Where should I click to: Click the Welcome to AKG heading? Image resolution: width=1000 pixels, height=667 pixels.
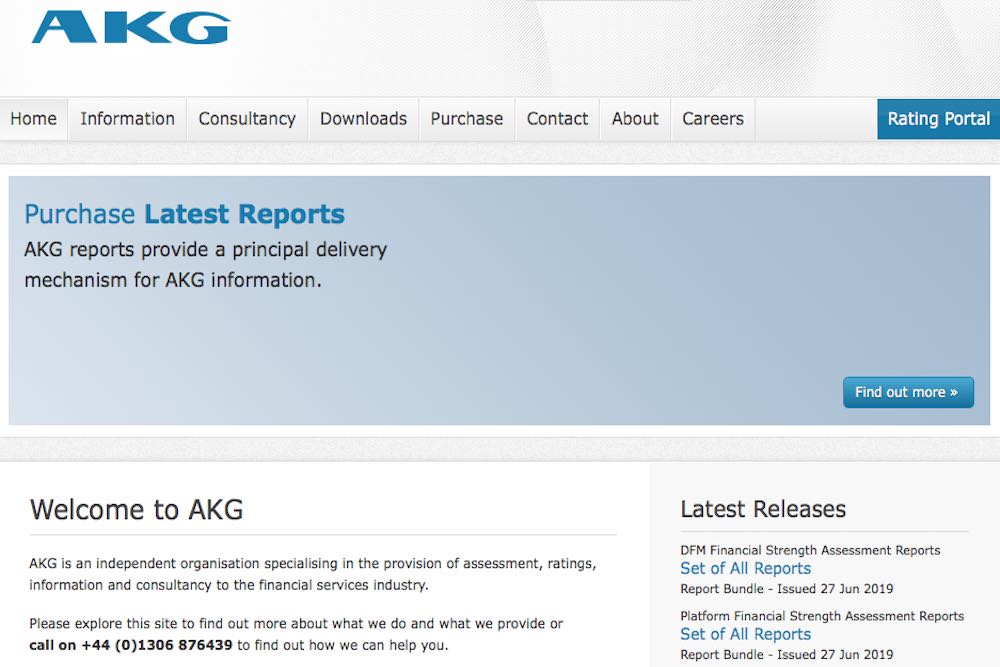coord(137,509)
